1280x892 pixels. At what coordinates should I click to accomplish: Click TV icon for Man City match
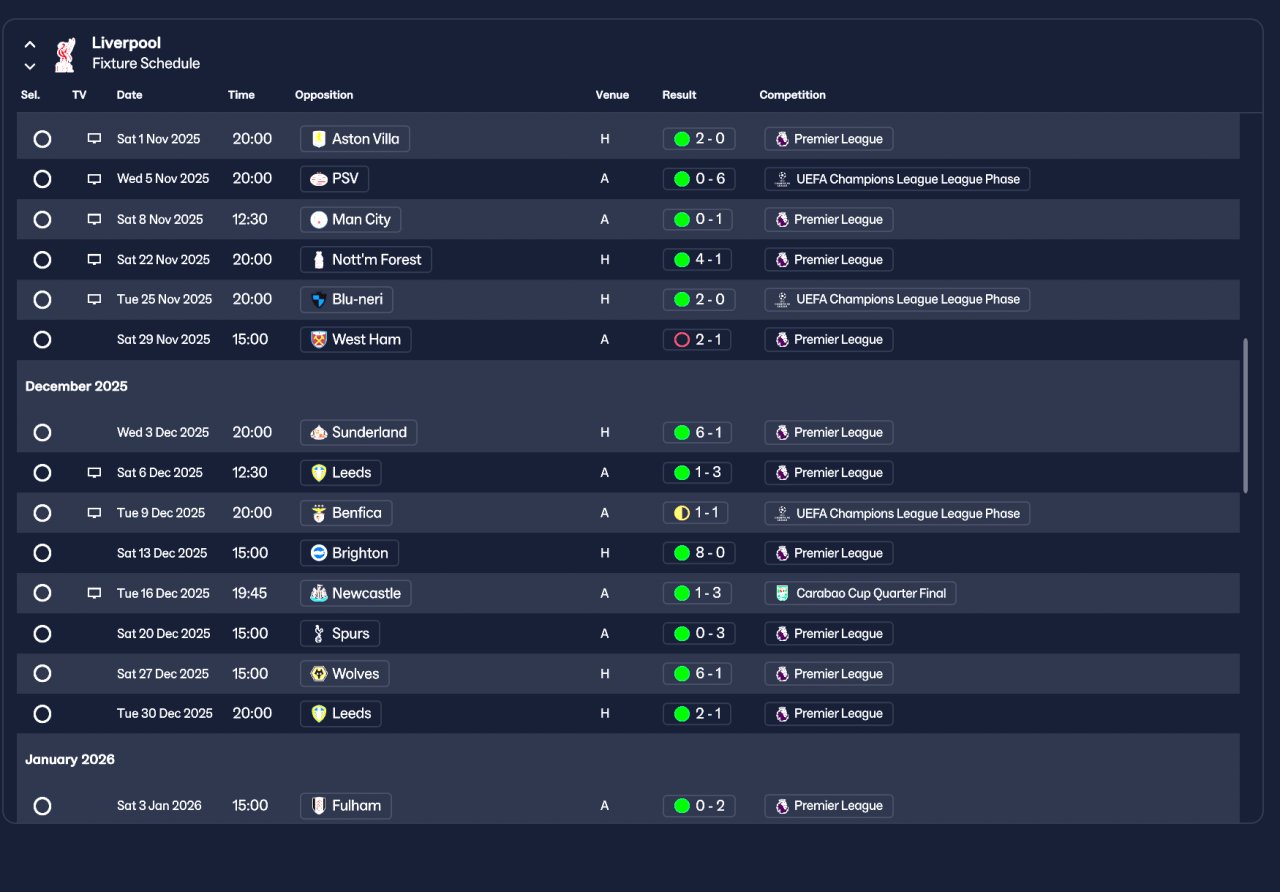(x=94, y=219)
